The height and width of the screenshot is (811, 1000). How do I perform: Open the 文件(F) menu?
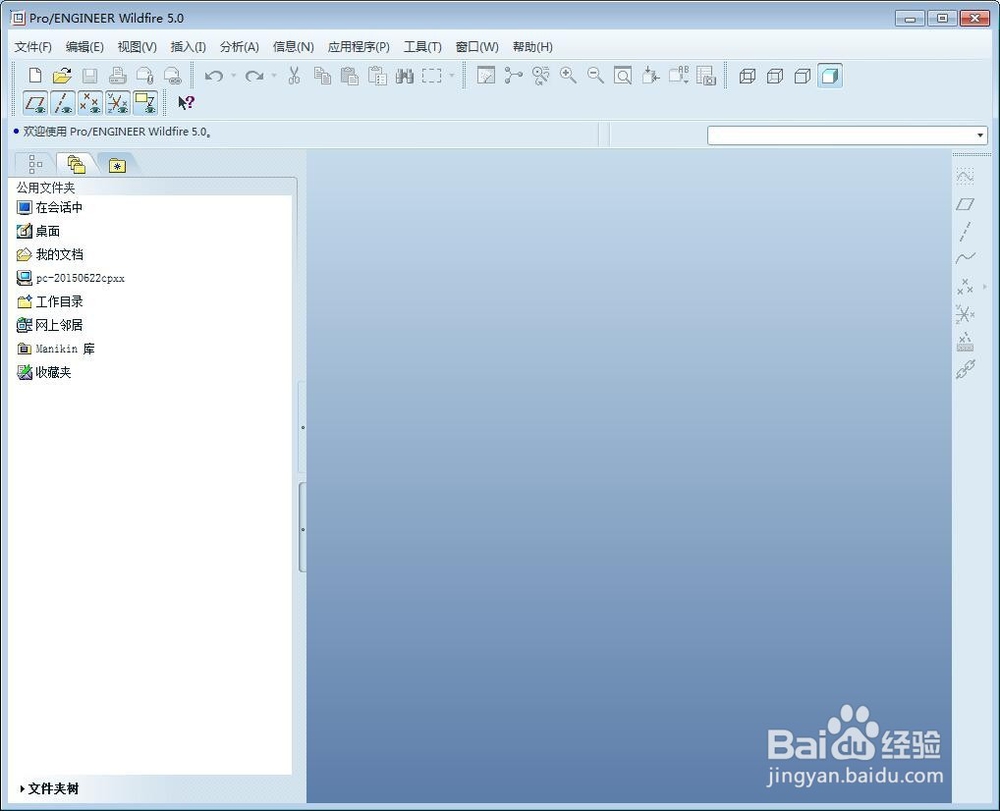coord(33,47)
